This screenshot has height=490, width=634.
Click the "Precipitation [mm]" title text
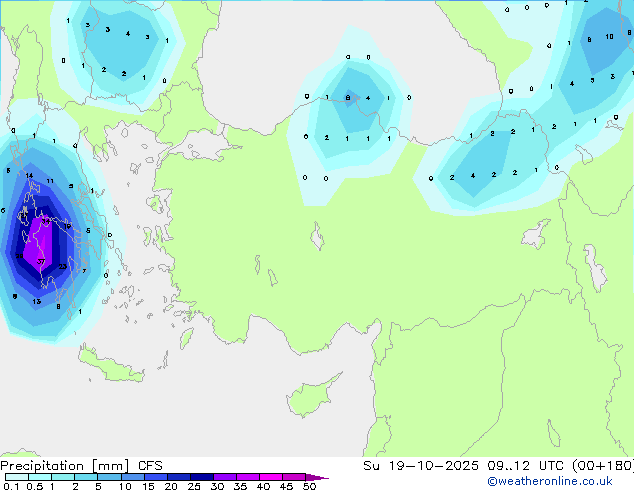(x=65, y=466)
